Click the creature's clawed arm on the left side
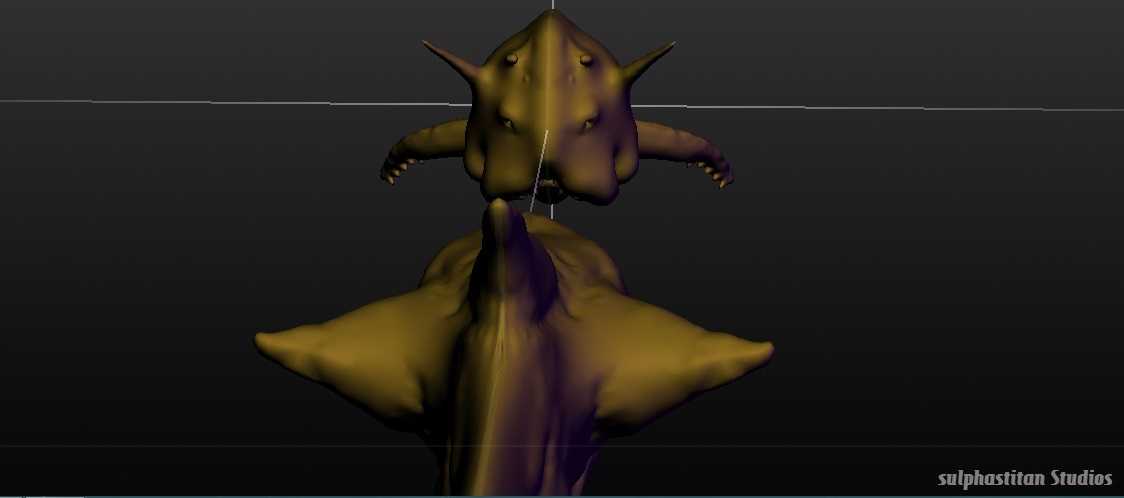Viewport: 1124px width, 498px height. pos(423,152)
